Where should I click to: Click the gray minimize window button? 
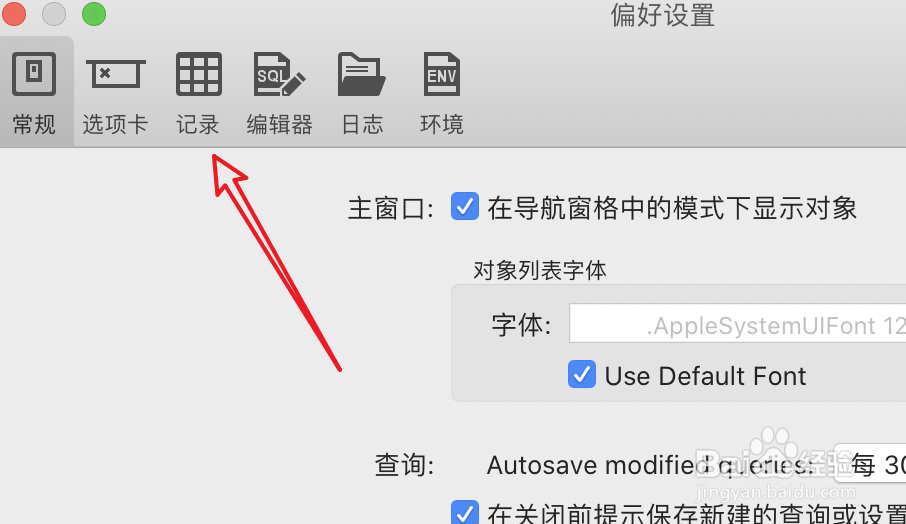click(54, 14)
